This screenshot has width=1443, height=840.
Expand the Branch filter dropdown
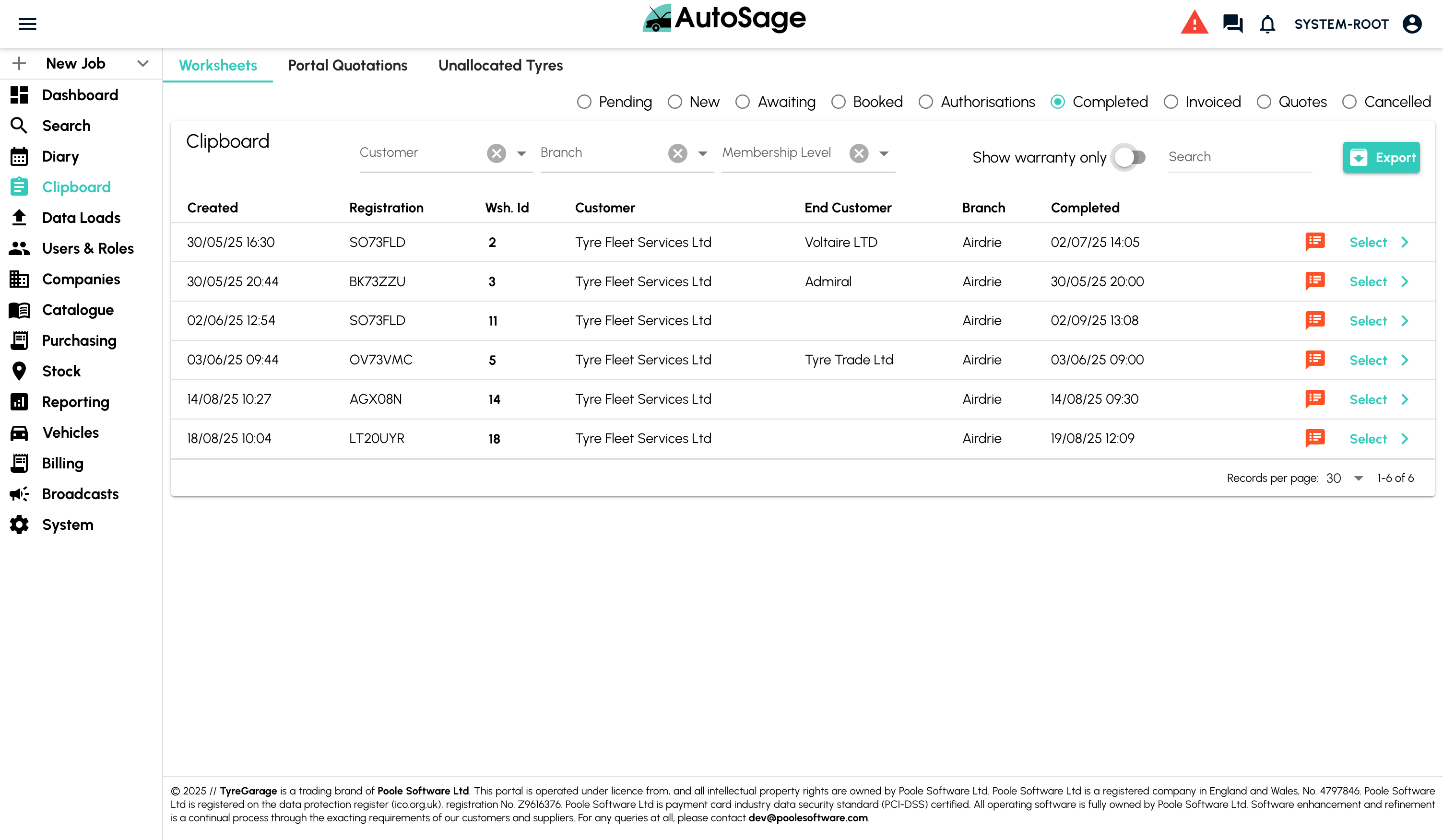click(x=703, y=153)
